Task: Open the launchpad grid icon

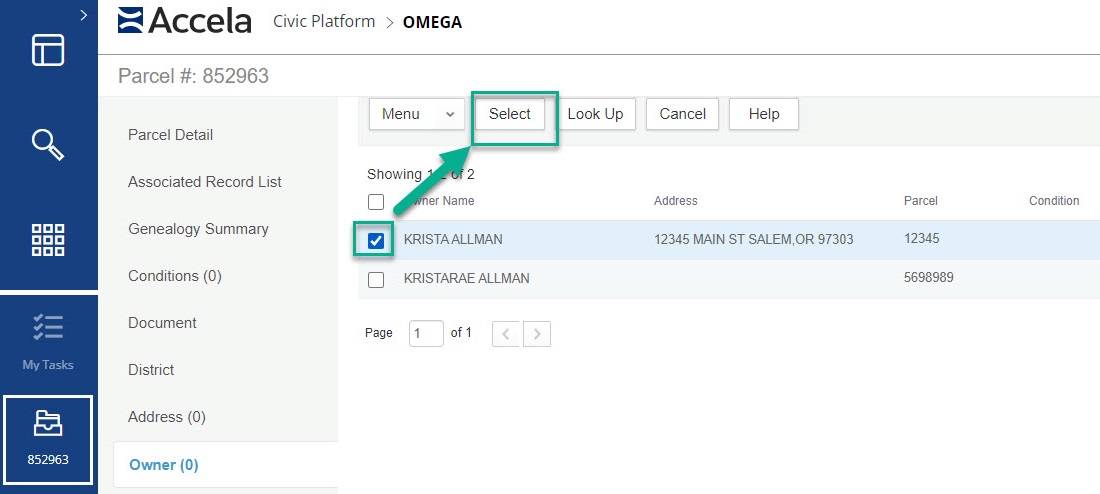Action: pos(48,240)
